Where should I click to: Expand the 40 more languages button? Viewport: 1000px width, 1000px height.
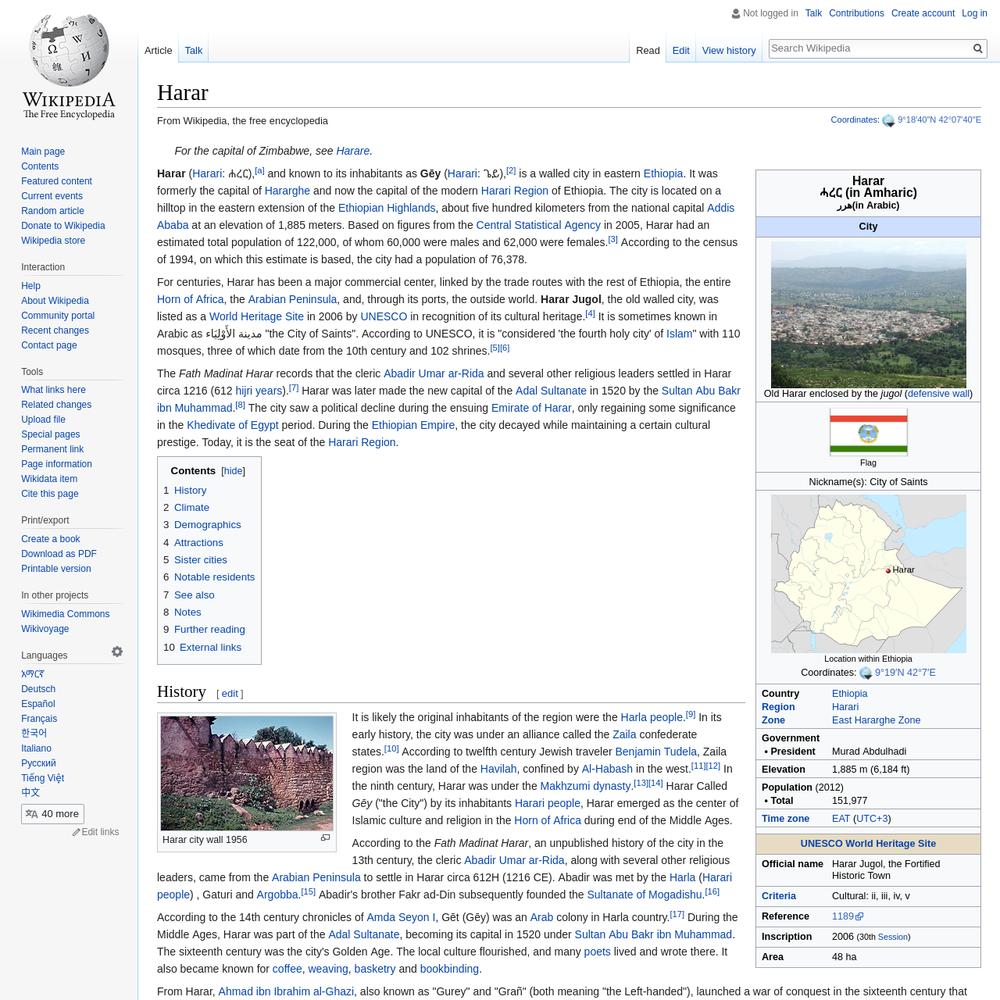coord(52,814)
